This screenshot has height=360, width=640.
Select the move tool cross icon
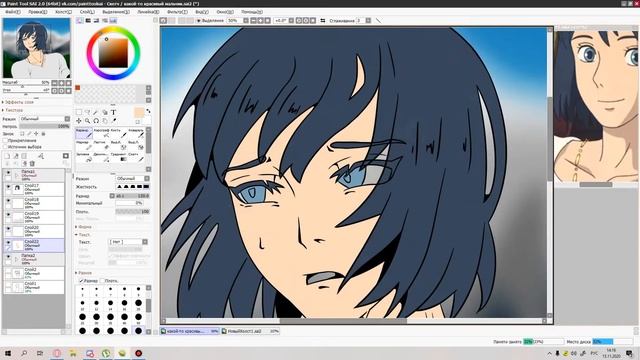point(79,121)
